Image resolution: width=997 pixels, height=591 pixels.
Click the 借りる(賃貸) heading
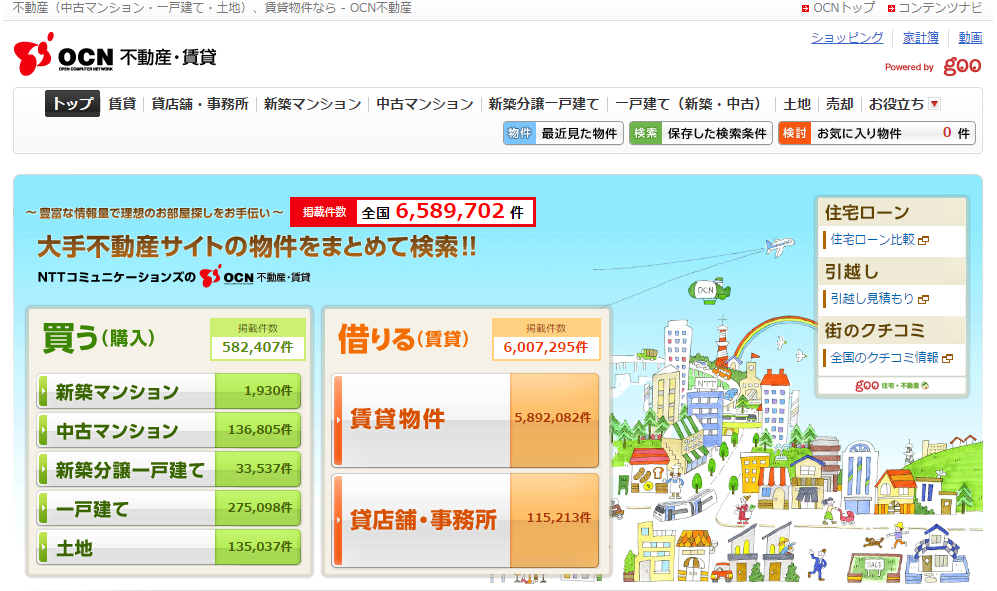(x=403, y=338)
